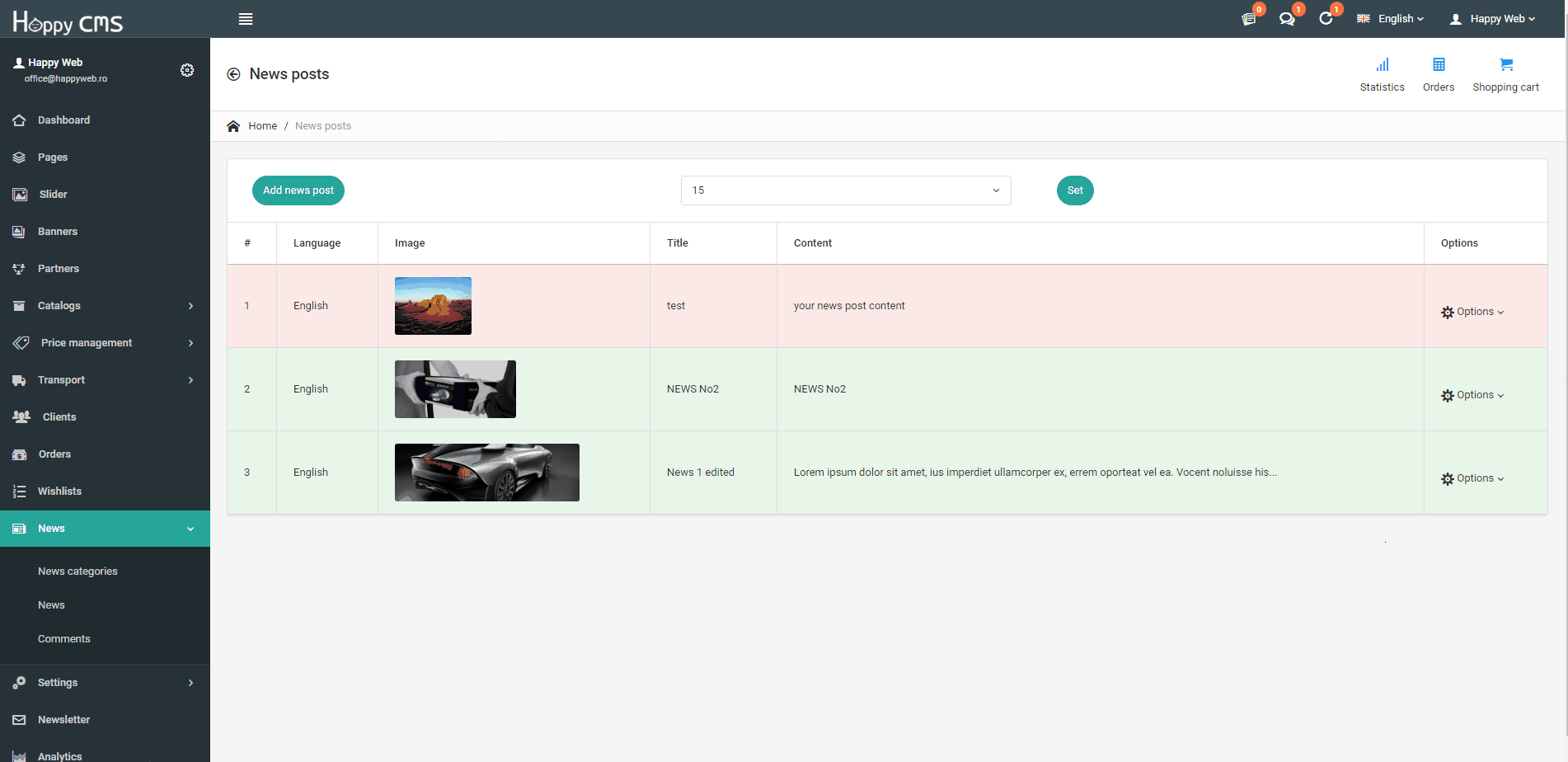Click the Clients people icon in the sidebar
The image size is (1568, 762).
click(x=21, y=417)
